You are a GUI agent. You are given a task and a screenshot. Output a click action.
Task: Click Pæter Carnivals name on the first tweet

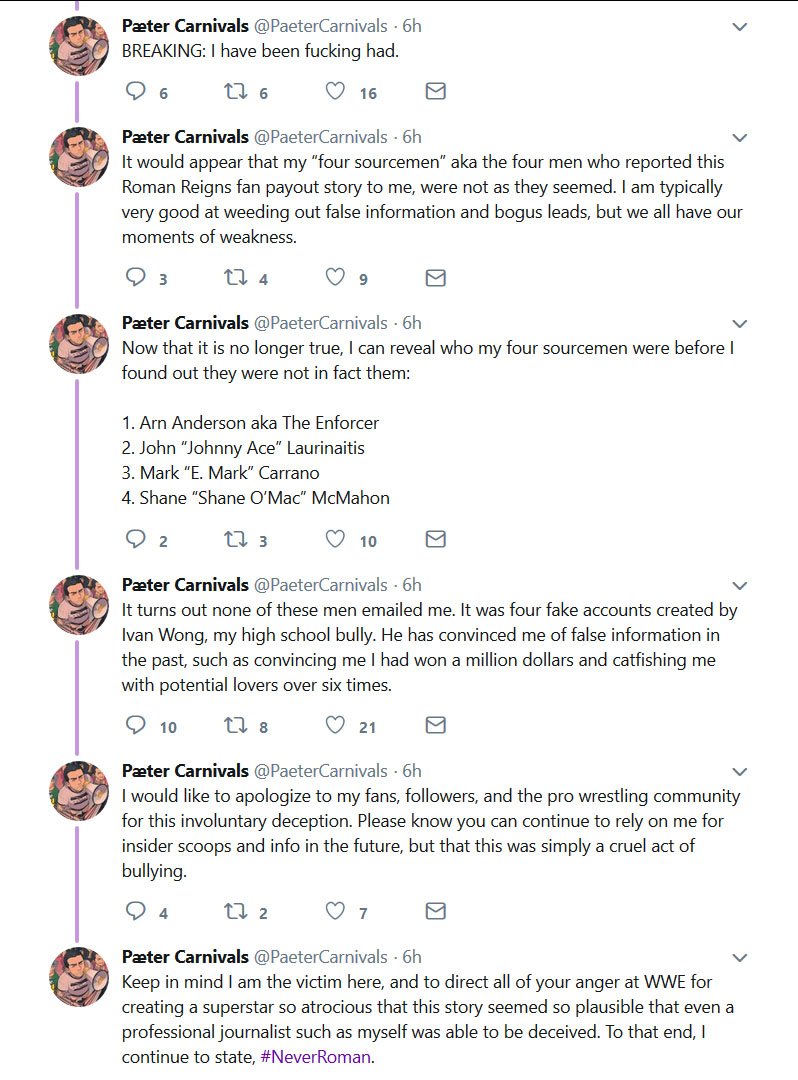185,27
